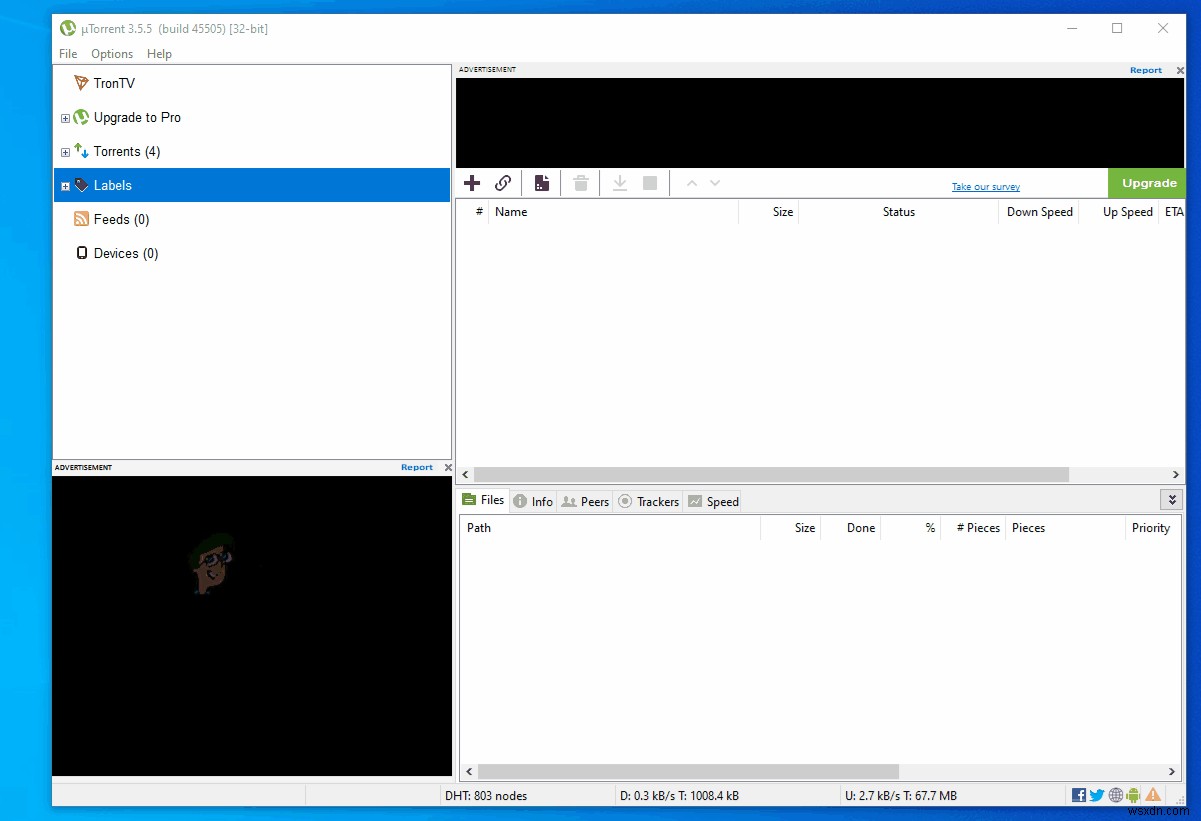Click files pane horizontal scrollbar thumb
This screenshot has width=1201, height=821.
point(688,772)
